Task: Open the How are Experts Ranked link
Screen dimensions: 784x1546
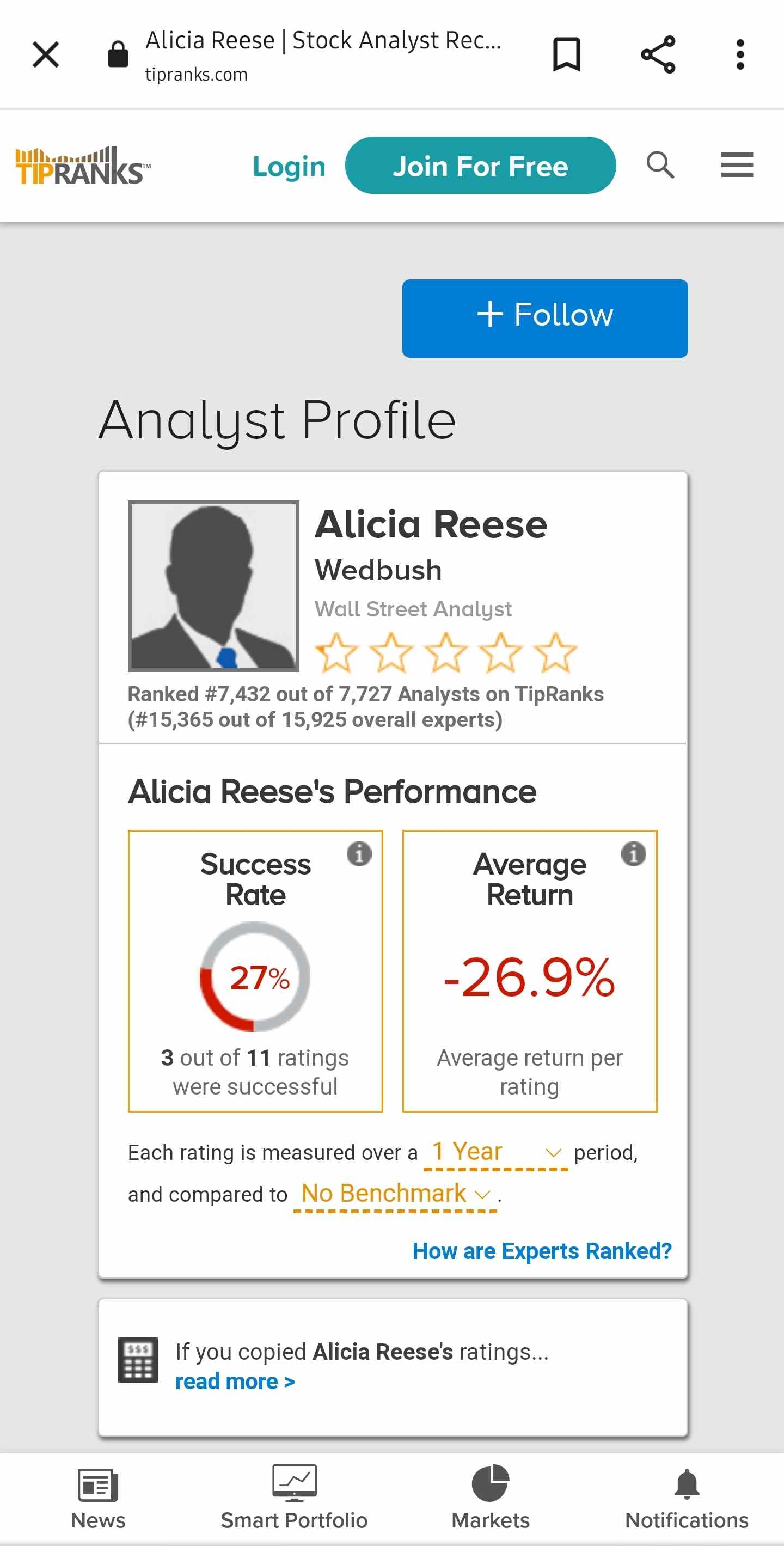Action: [x=541, y=1251]
